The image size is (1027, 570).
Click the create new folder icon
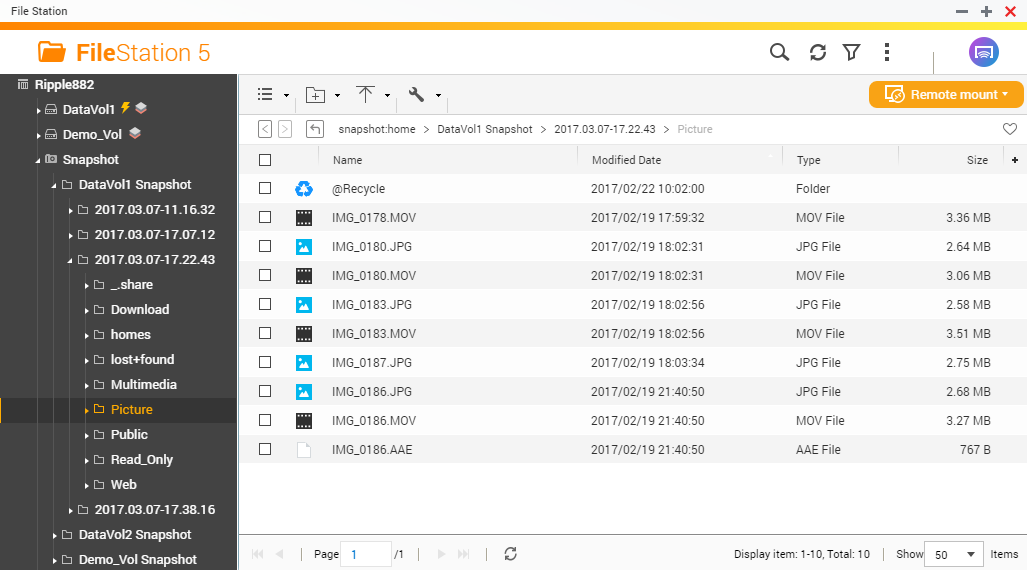pyautogui.click(x=316, y=95)
